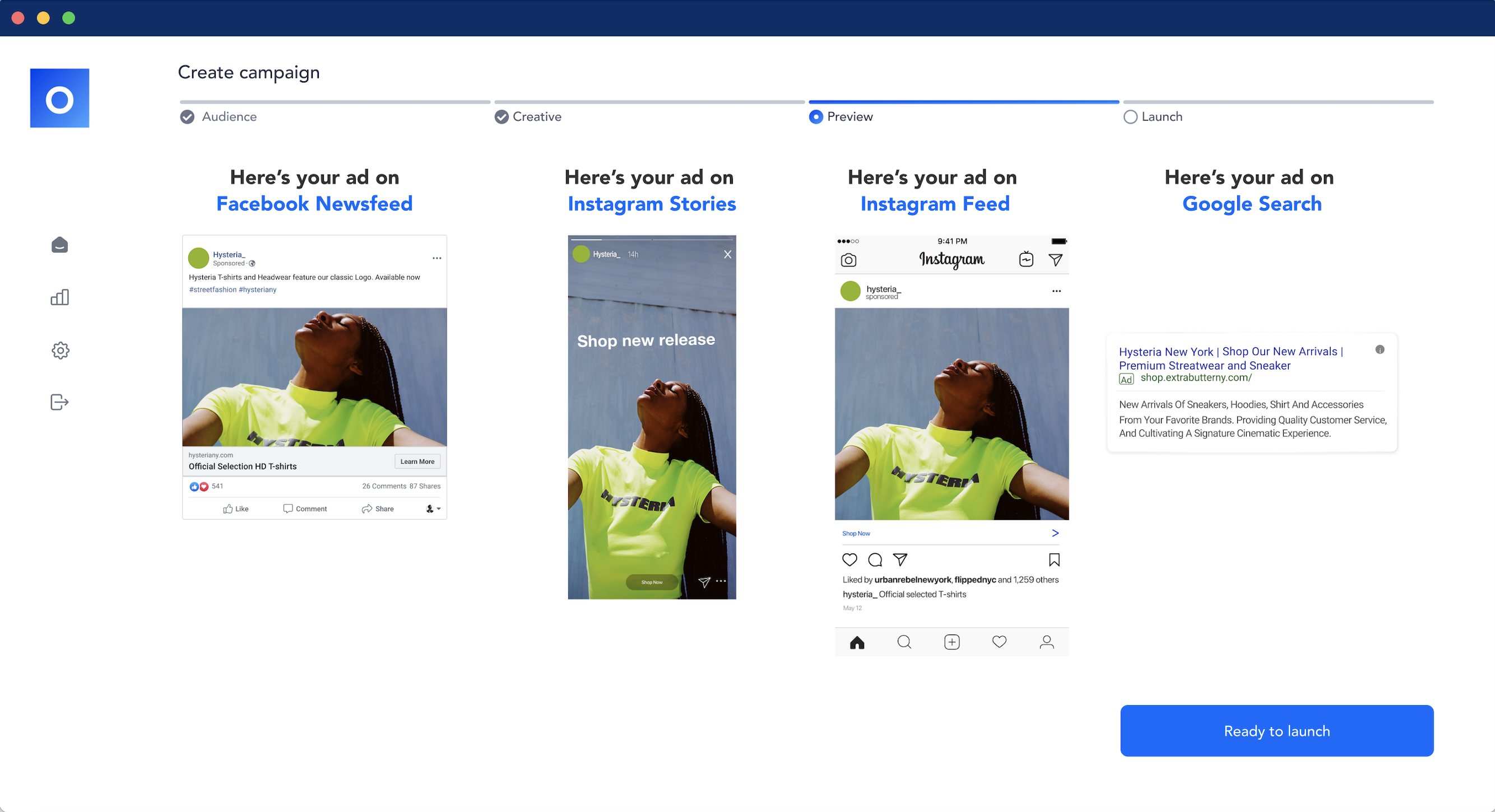
Task: Open the analytics bar chart icon
Action: point(60,297)
